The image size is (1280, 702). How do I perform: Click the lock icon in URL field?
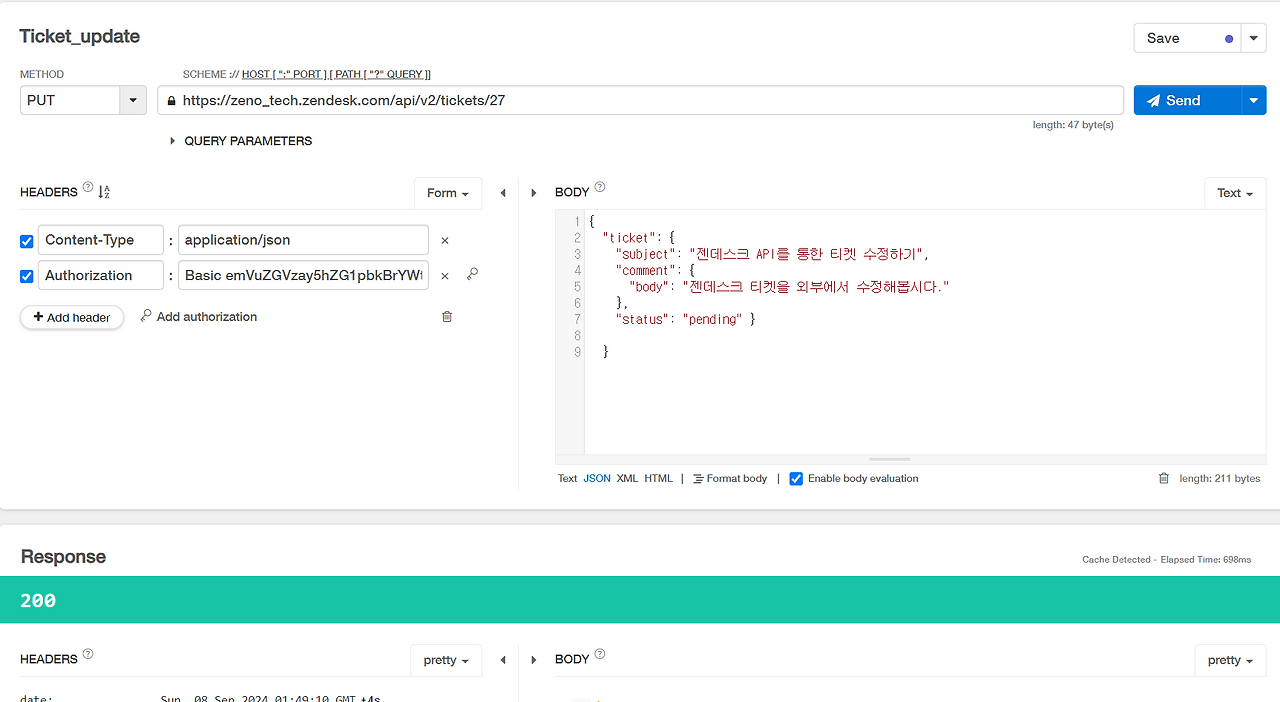click(x=172, y=100)
